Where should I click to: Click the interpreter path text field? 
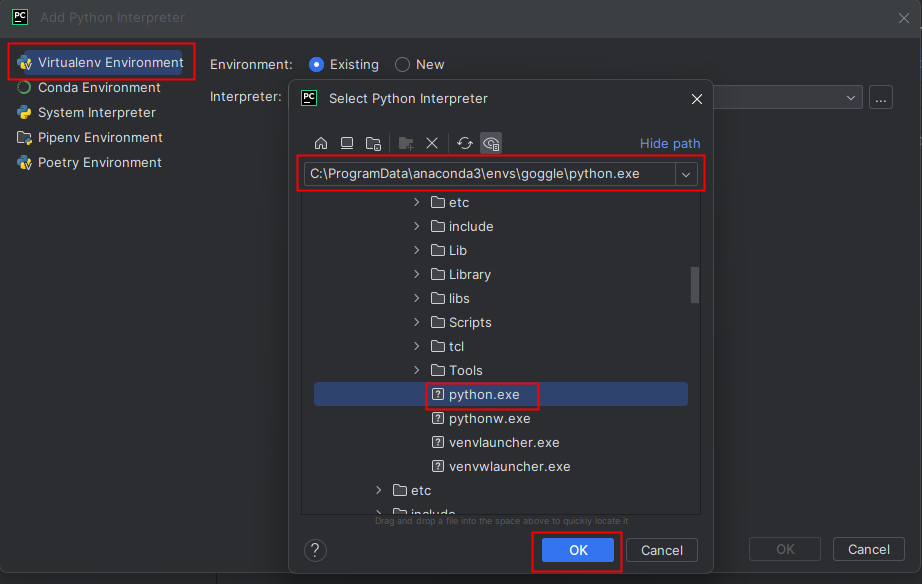tap(489, 174)
